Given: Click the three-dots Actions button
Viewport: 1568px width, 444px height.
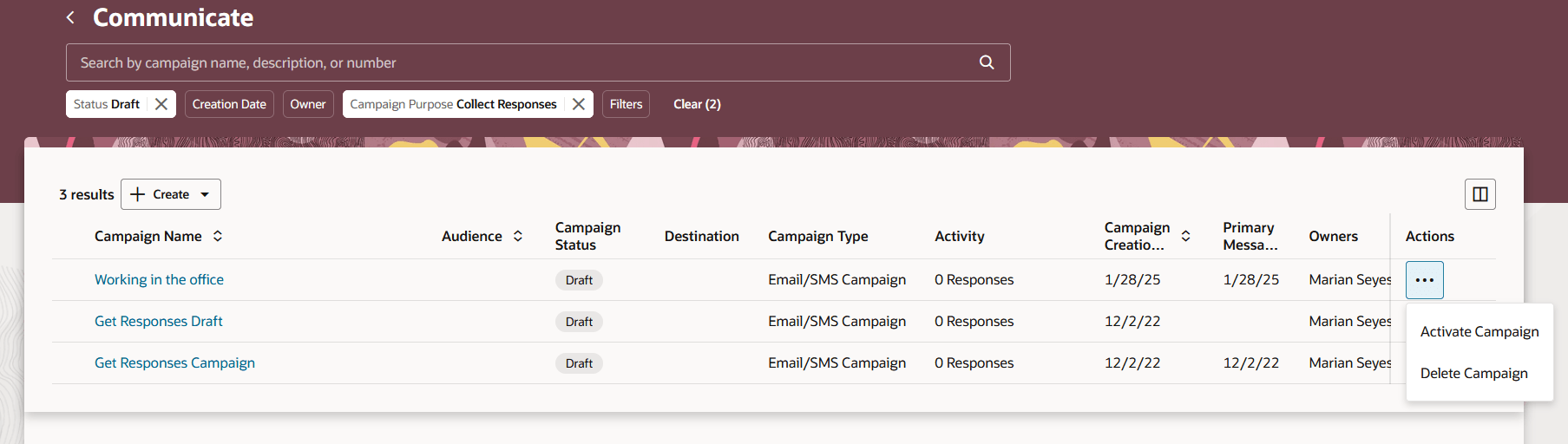Looking at the screenshot, I should tap(1424, 280).
